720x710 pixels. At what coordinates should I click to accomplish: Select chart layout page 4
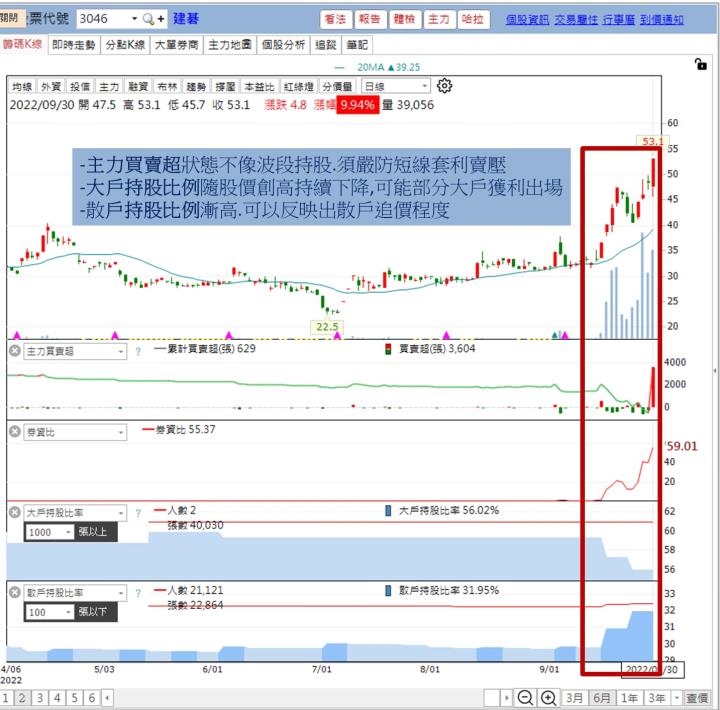57,698
